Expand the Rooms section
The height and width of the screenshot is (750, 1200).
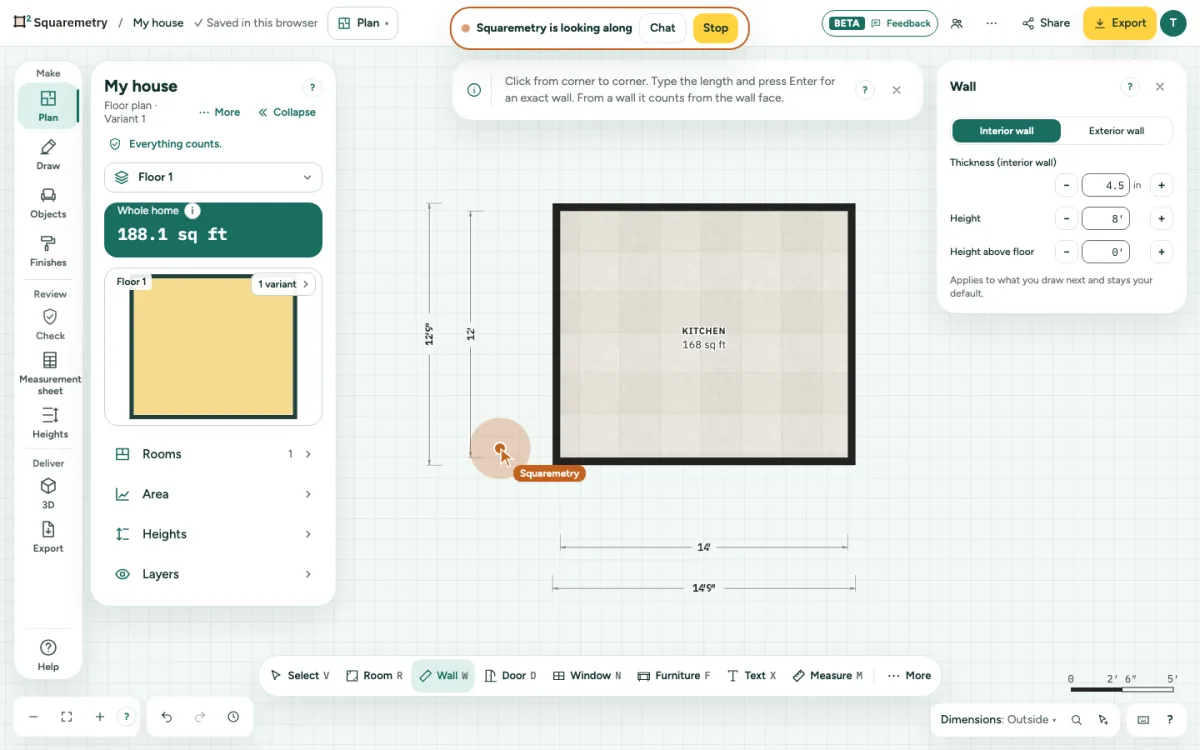(x=213, y=454)
